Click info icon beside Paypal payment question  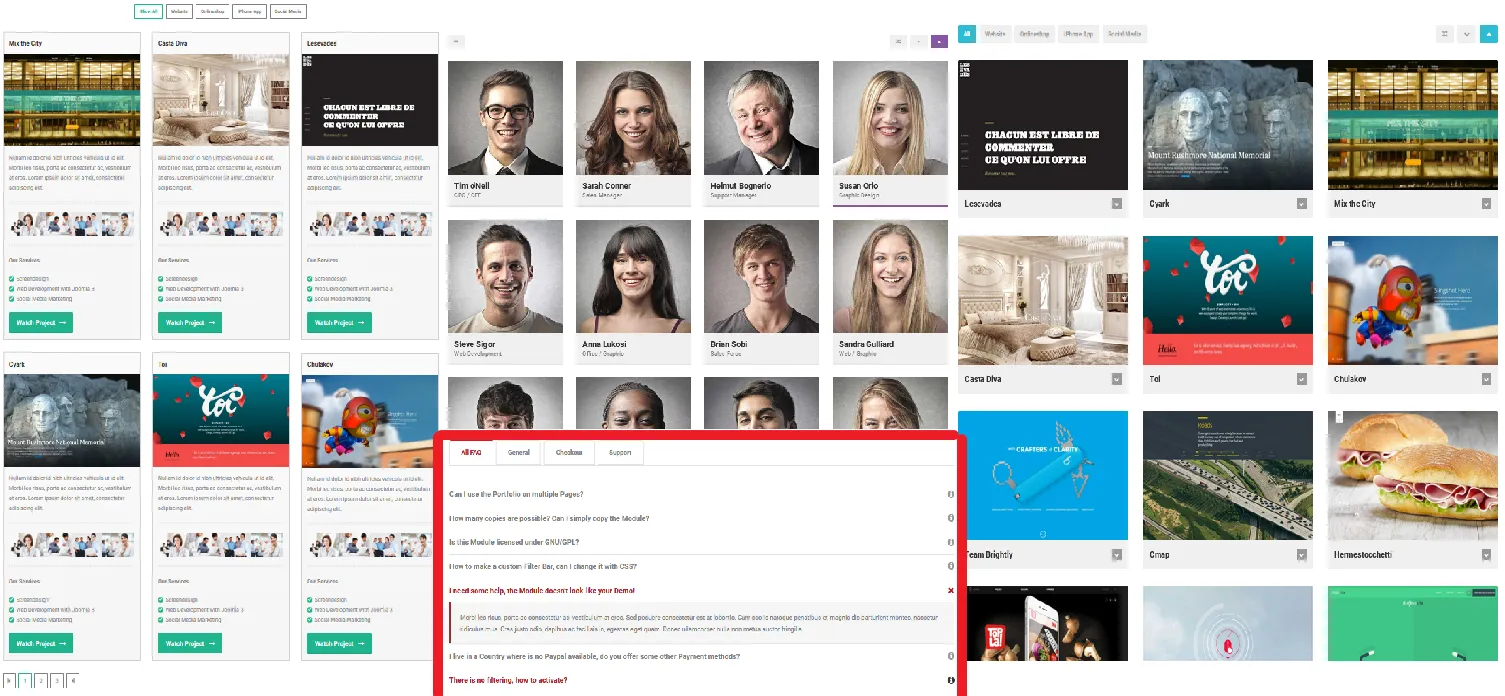tap(950, 656)
